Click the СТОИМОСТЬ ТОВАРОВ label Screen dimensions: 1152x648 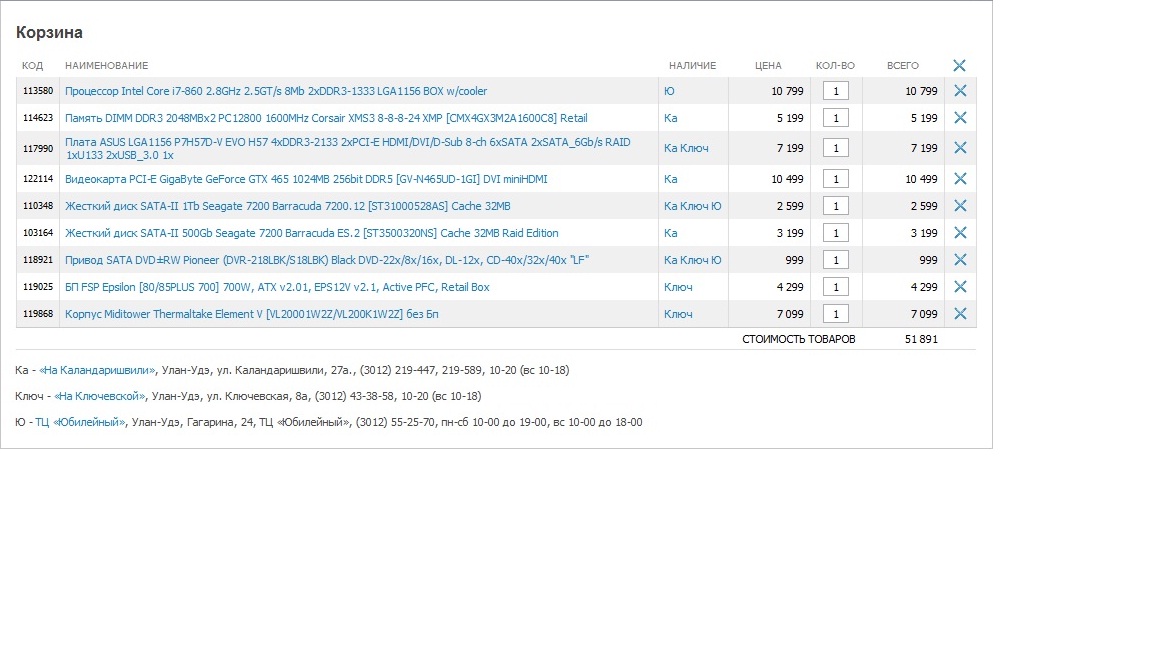(x=799, y=339)
